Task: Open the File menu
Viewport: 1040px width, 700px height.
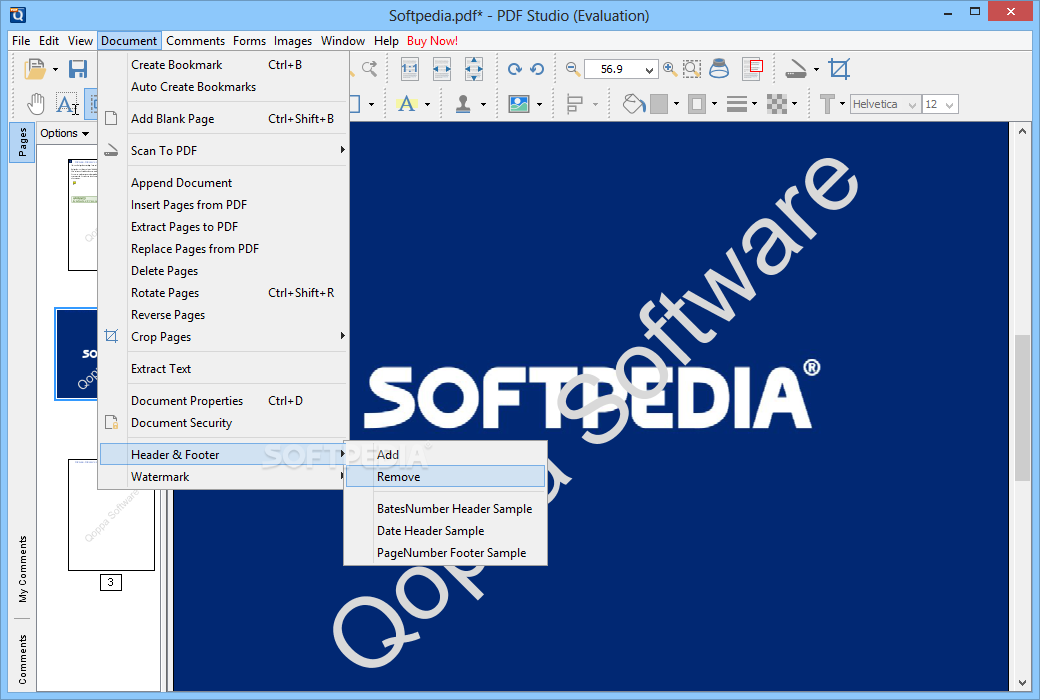Action: pyautogui.click(x=21, y=40)
